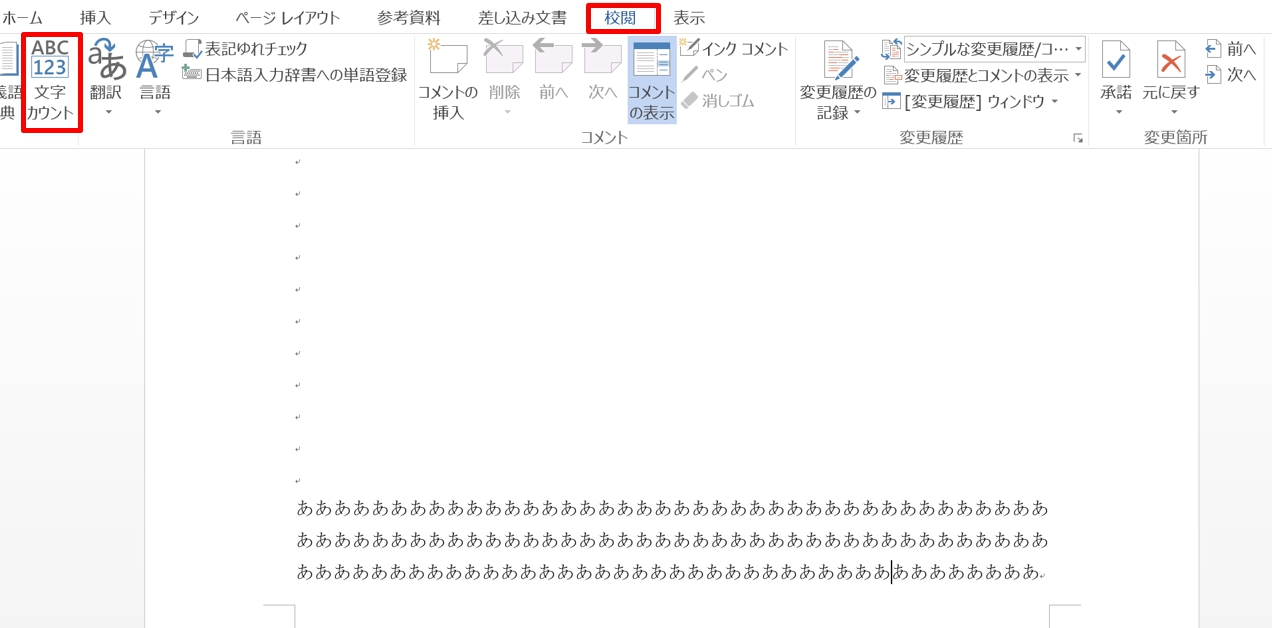Image resolution: width=1272 pixels, height=628 pixels.
Task: Open 変更履歴 group dialog launcher
Action: (x=1078, y=138)
